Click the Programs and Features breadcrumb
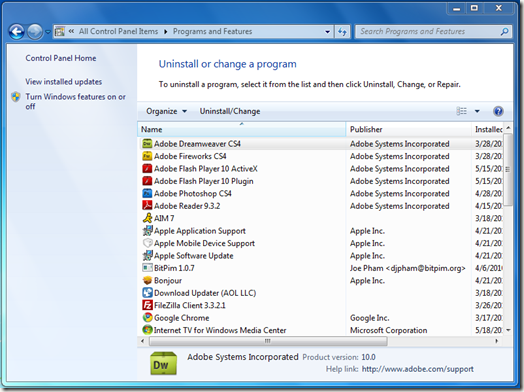Image resolution: width=524 pixels, height=392 pixels. pos(213,31)
